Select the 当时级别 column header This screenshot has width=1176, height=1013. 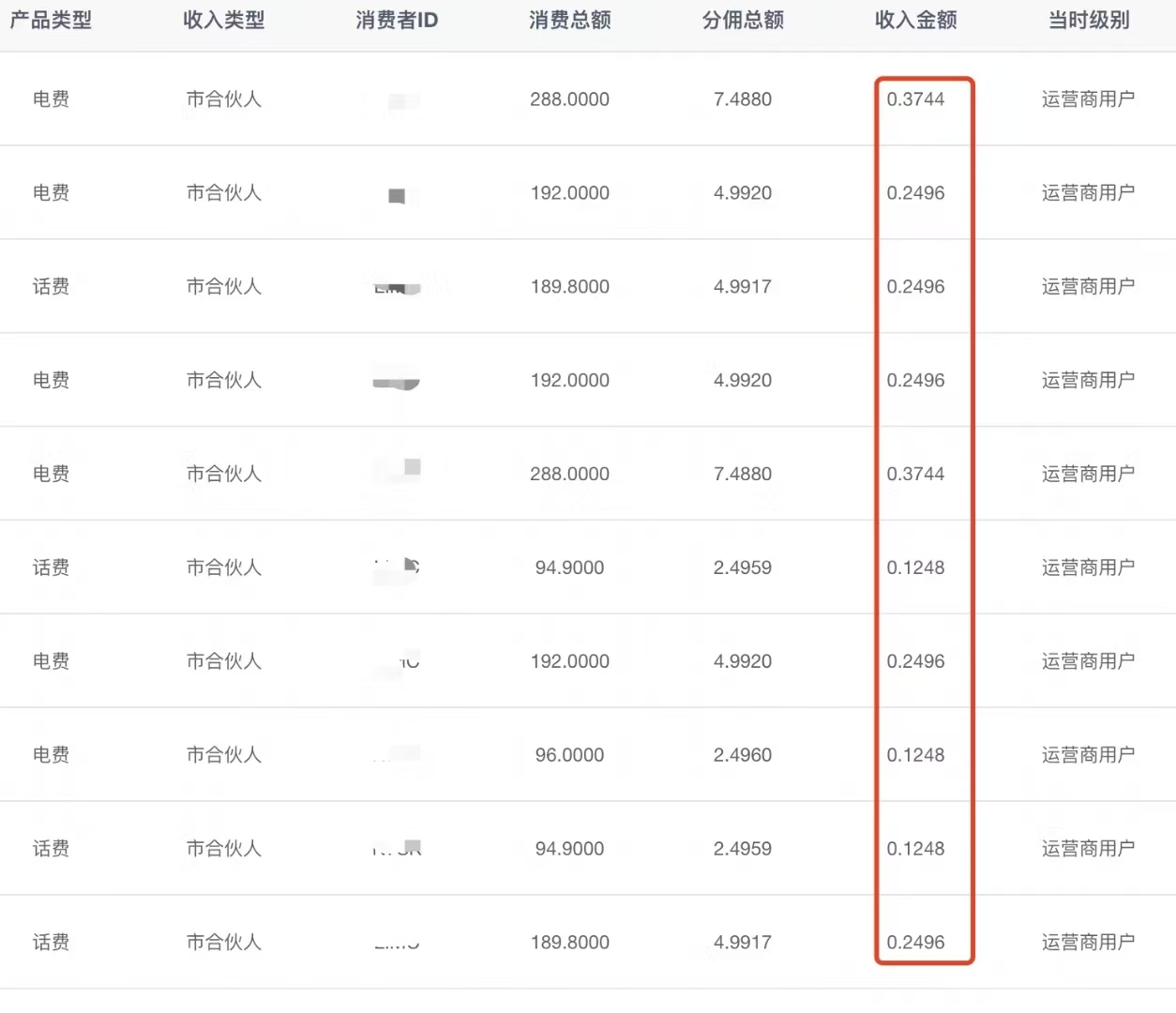(x=1089, y=20)
